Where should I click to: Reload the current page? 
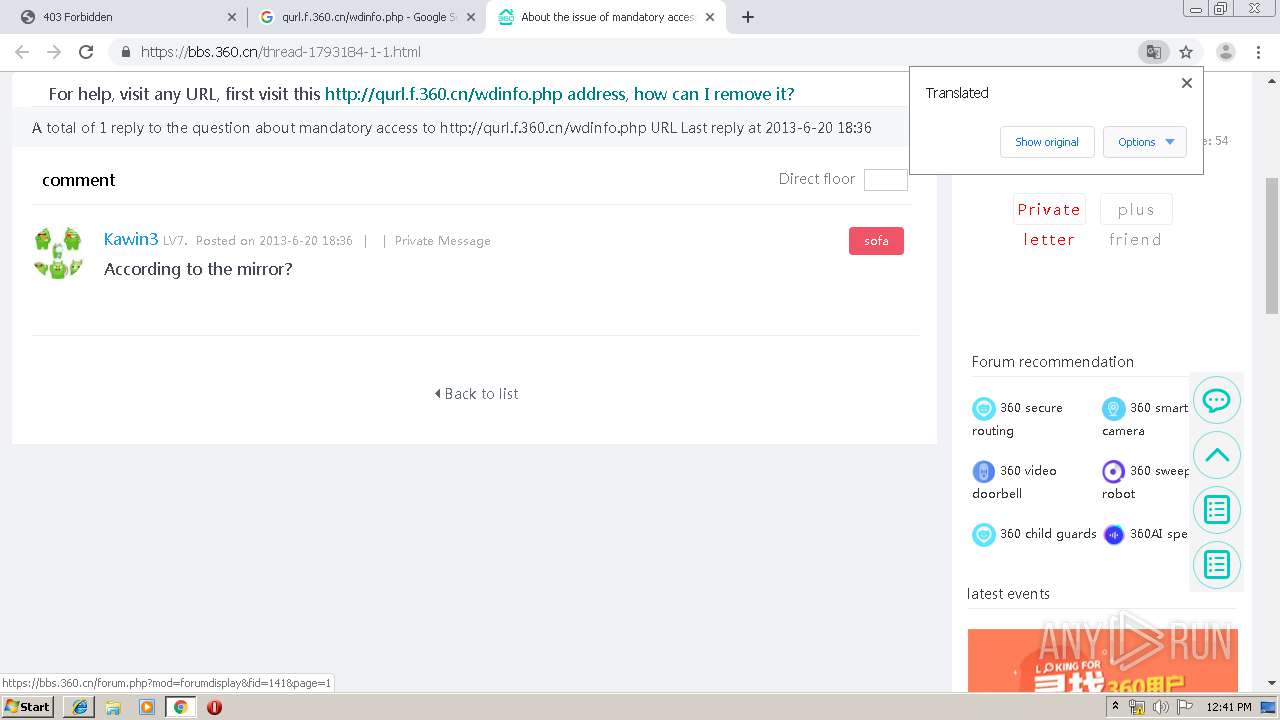pos(86,52)
